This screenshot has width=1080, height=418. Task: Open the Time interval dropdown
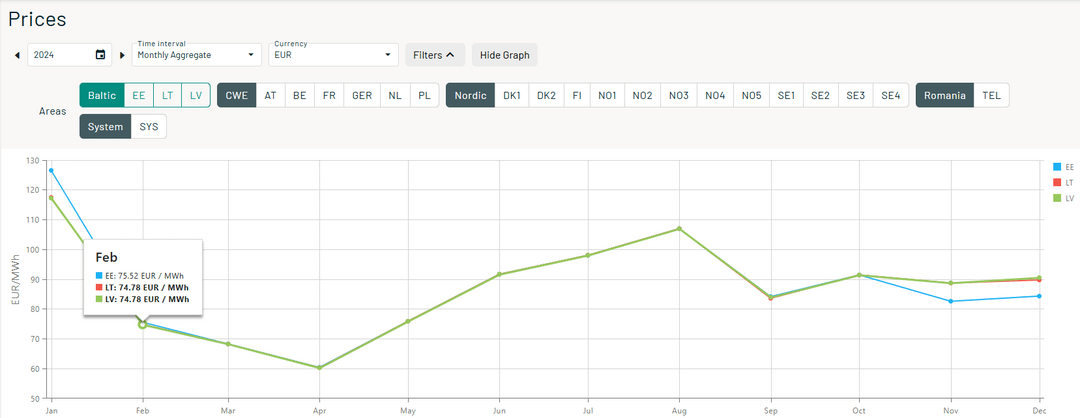(x=196, y=55)
